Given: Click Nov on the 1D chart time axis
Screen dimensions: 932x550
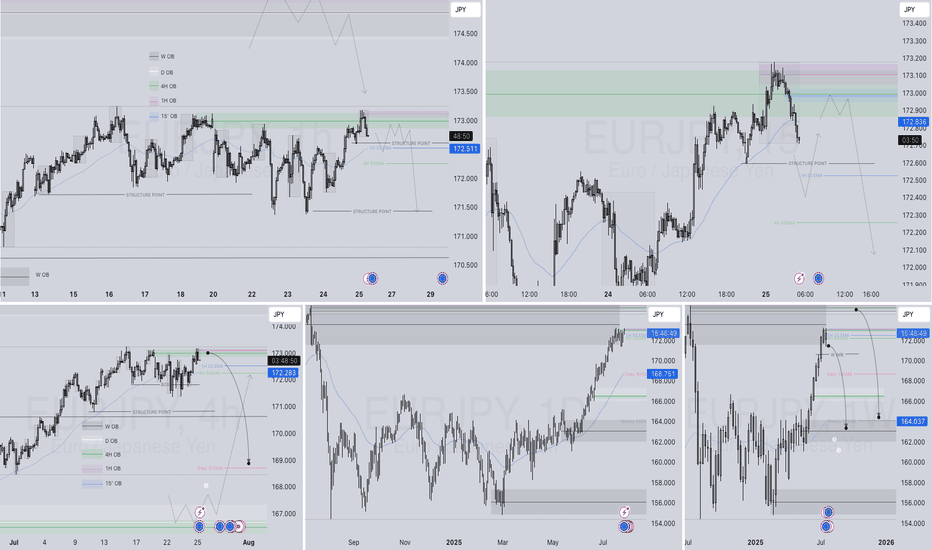Looking at the screenshot, I should click(x=405, y=542).
